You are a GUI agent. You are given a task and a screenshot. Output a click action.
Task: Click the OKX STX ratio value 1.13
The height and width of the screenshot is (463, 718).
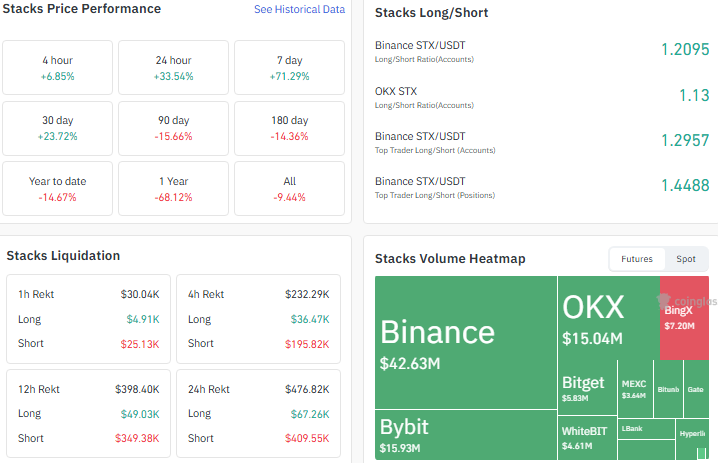pyautogui.click(x=694, y=95)
